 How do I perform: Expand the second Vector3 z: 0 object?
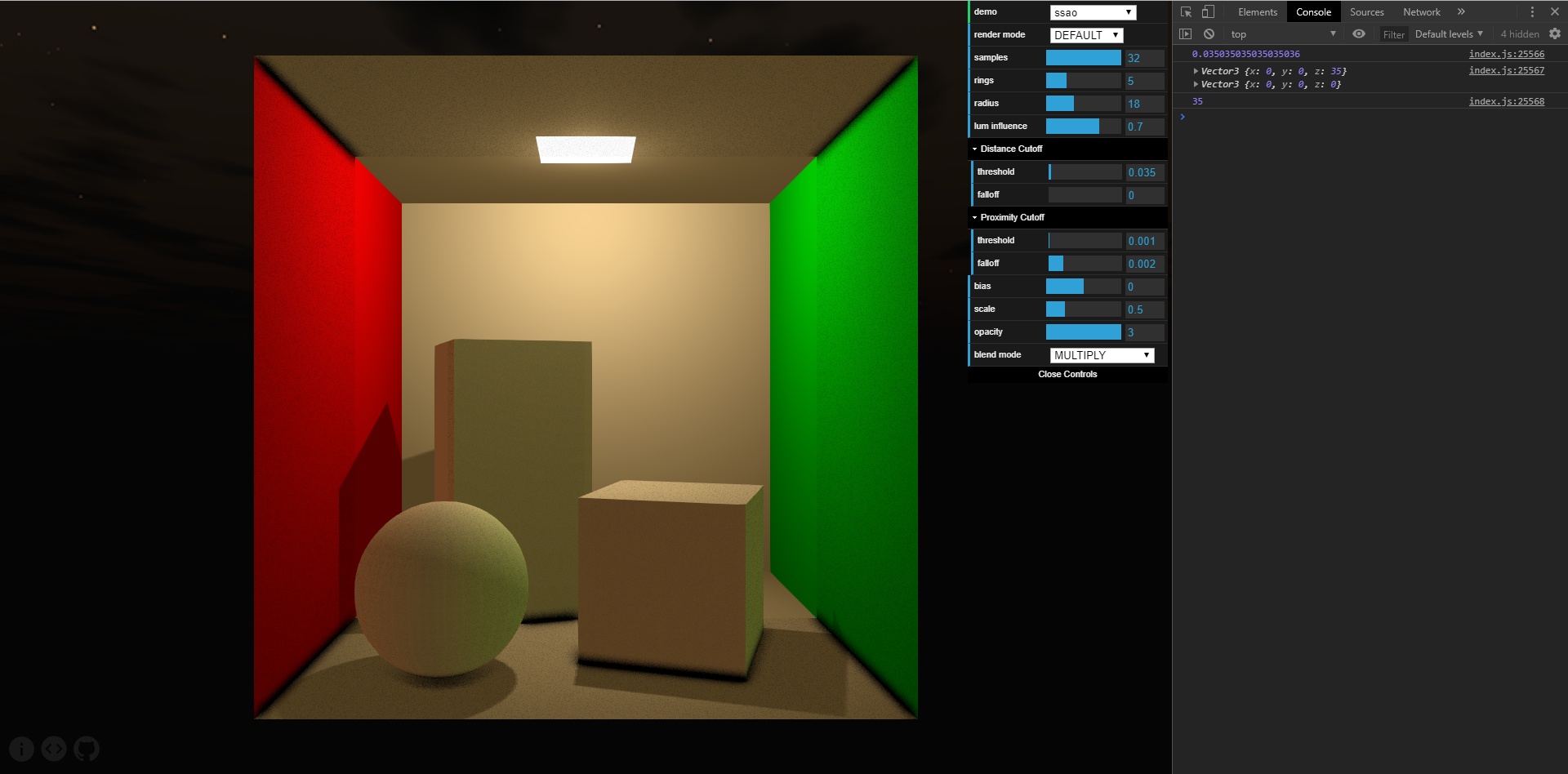[1196, 84]
